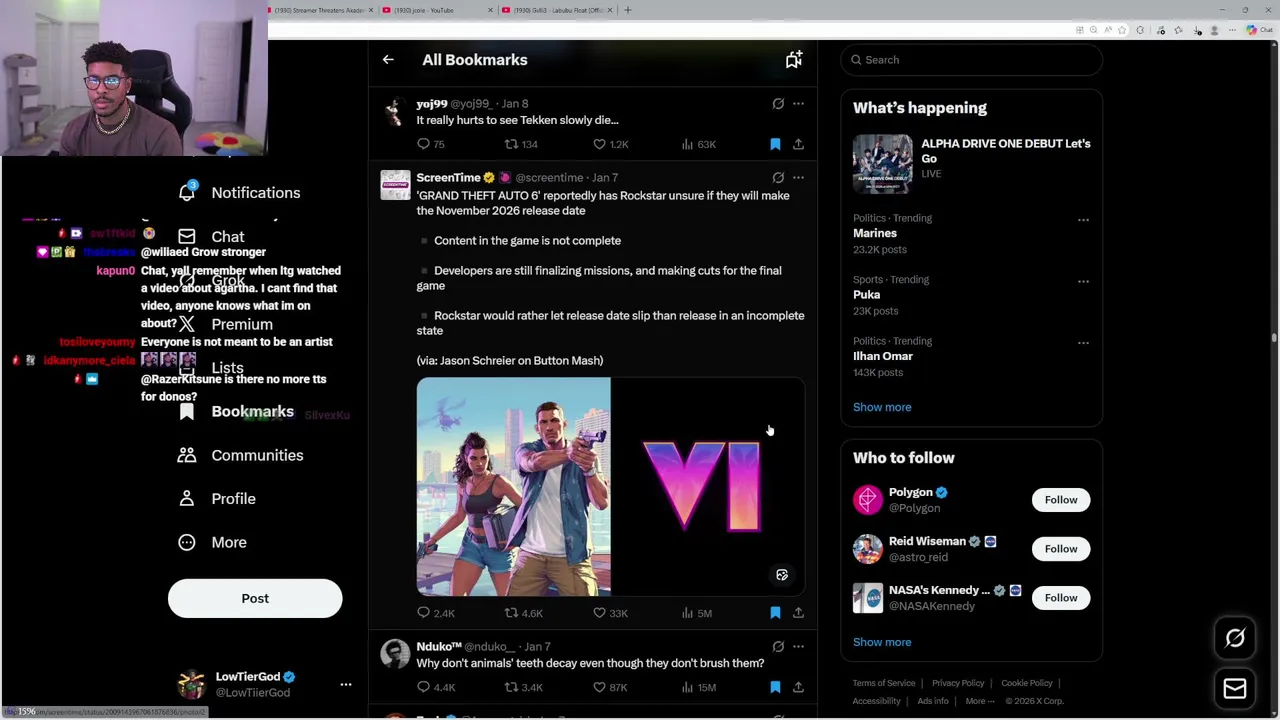Click the Post button
Image resolution: width=1280 pixels, height=720 pixels.
tap(255, 598)
